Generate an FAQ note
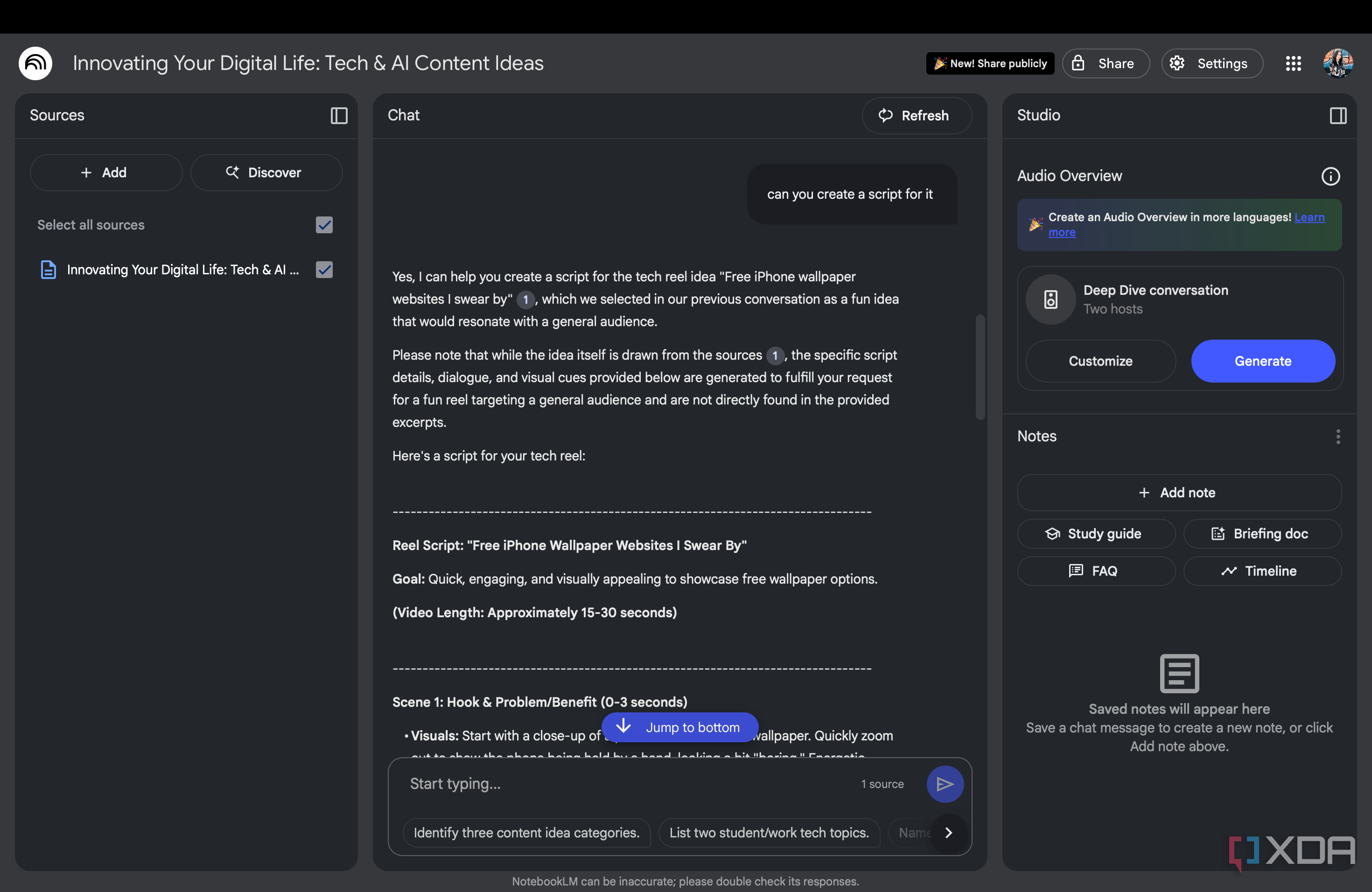 pyautogui.click(x=1096, y=571)
